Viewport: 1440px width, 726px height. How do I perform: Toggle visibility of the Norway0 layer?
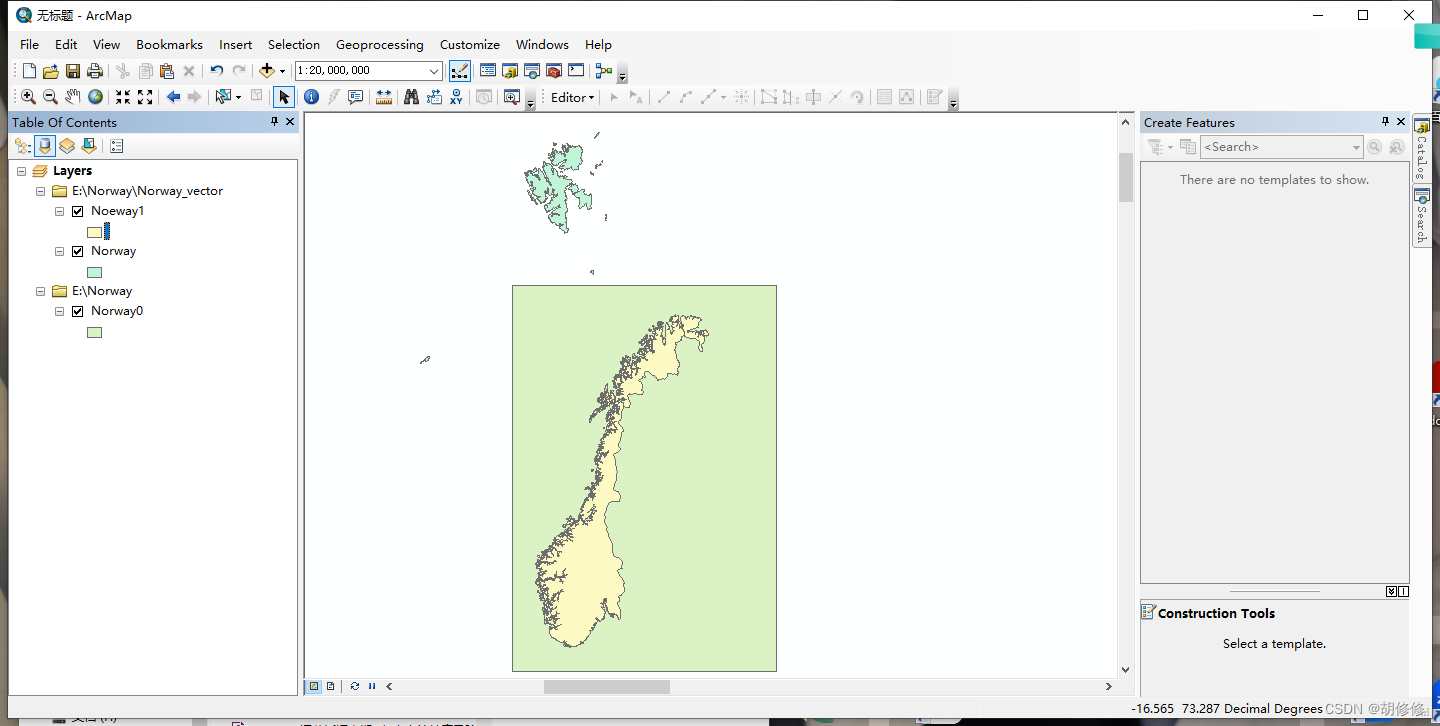pos(78,311)
